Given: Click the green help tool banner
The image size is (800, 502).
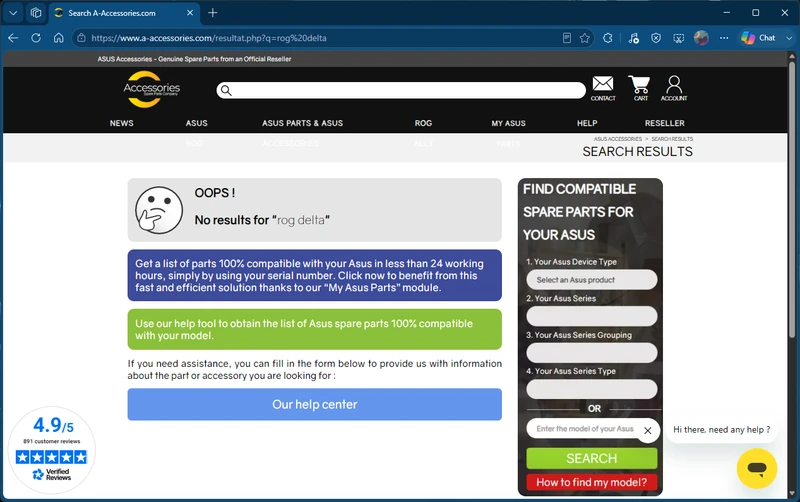Looking at the screenshot, I should [x=314, y=329].
